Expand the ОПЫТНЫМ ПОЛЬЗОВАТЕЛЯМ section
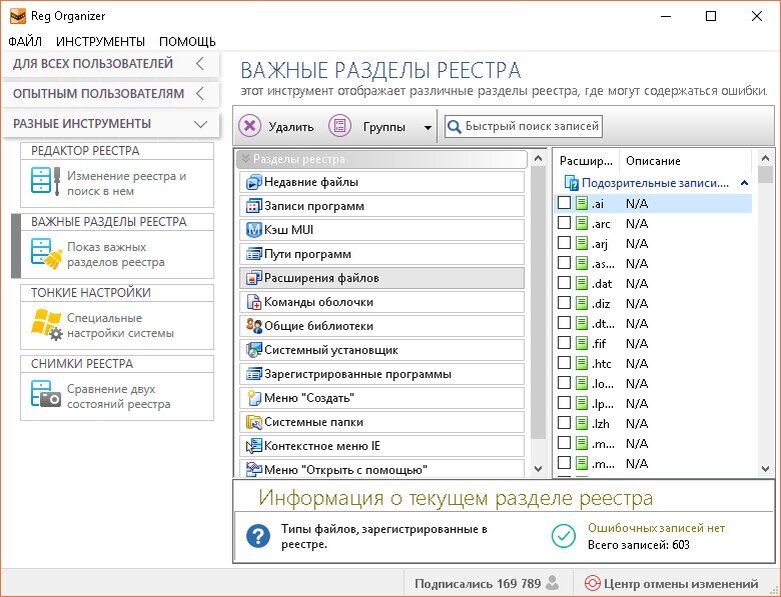Viewport: 781px width, 597px height. (x=111, y=94)
